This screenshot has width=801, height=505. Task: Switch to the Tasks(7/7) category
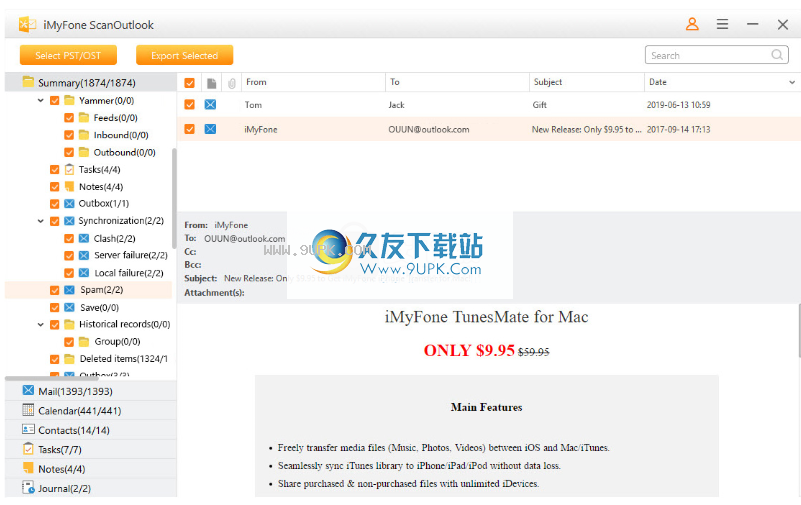pos(90,449)
